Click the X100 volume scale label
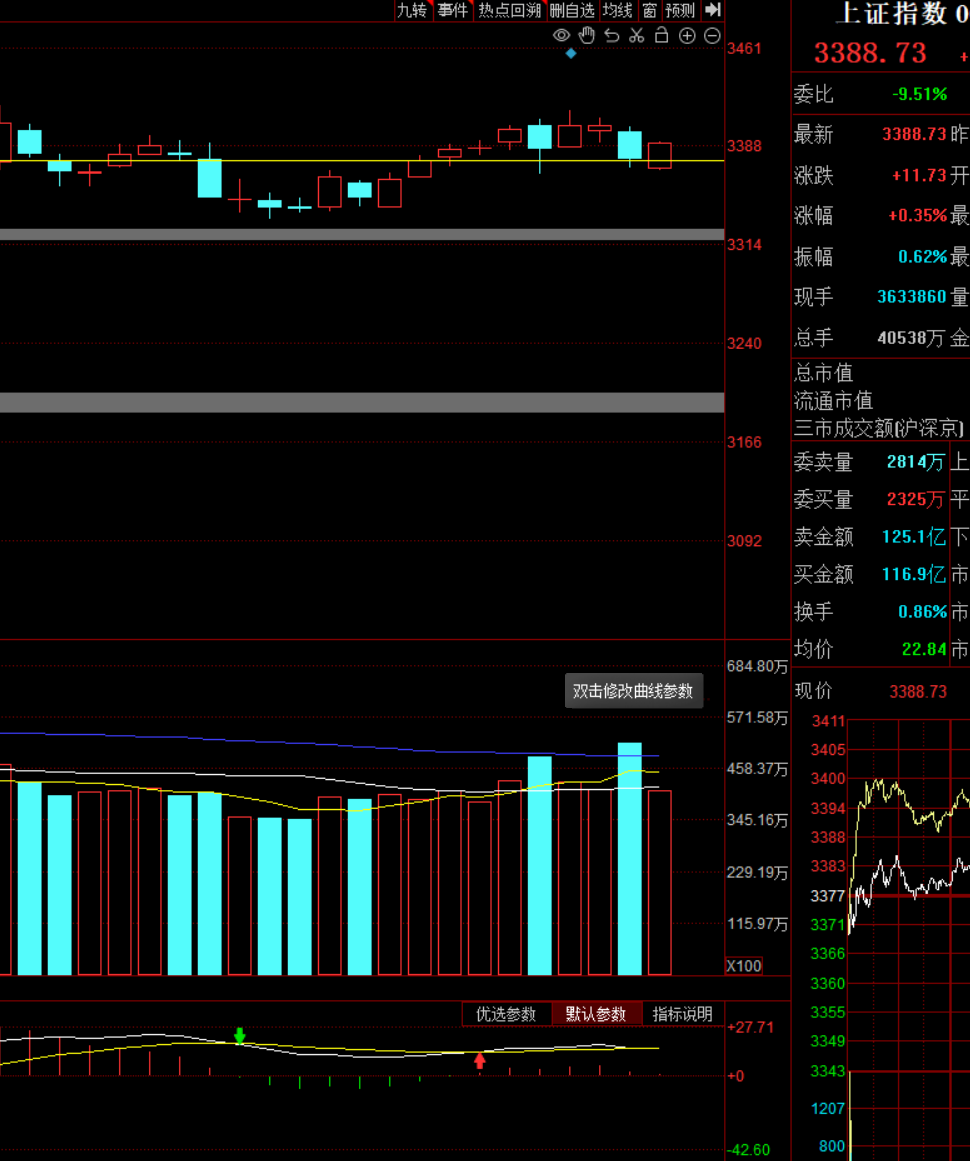970x1161 pixels. click(x=743, y=966)
